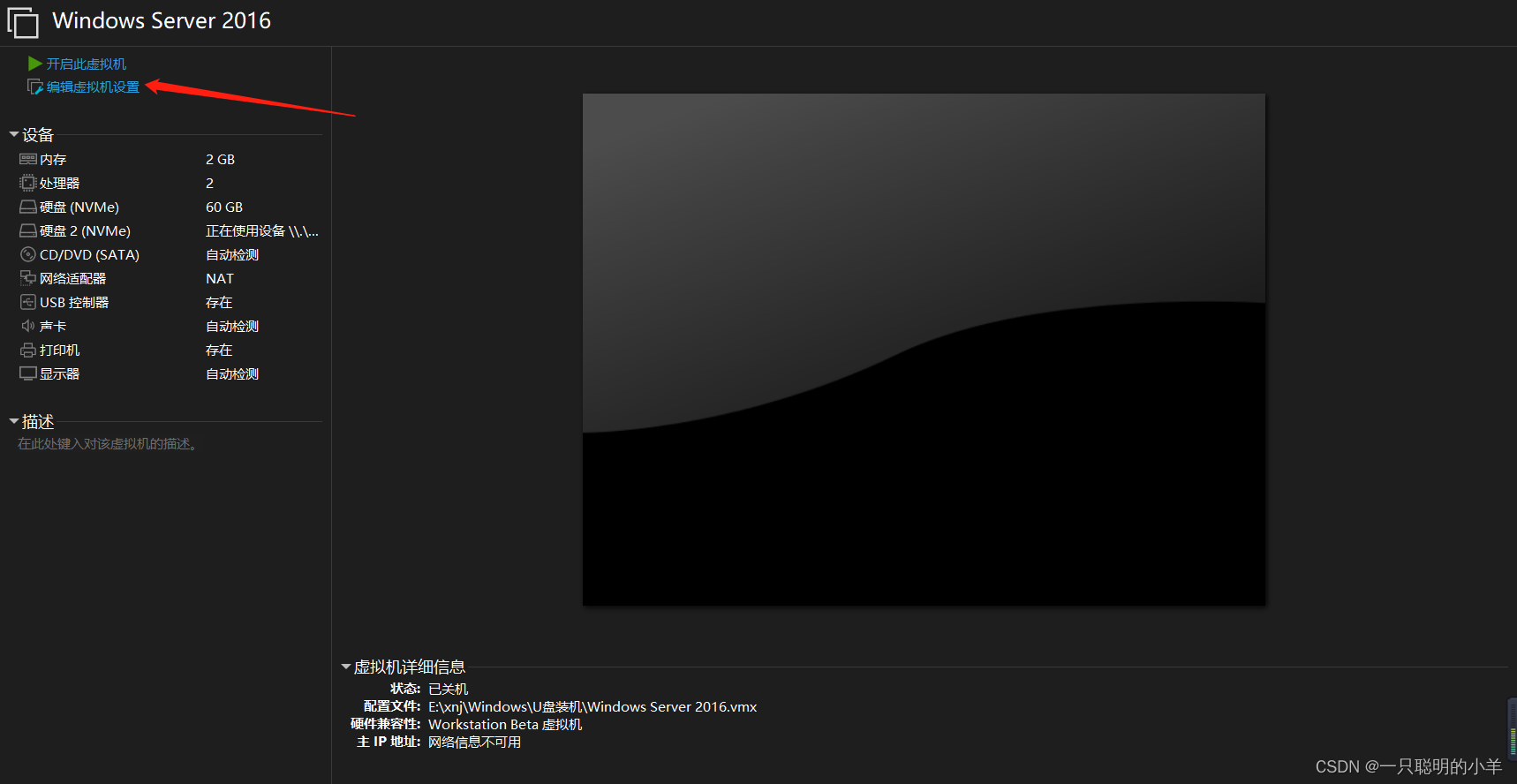Screen dimensions: 1517x784
Task: Click the NAT network value
Action: (220, 279)
